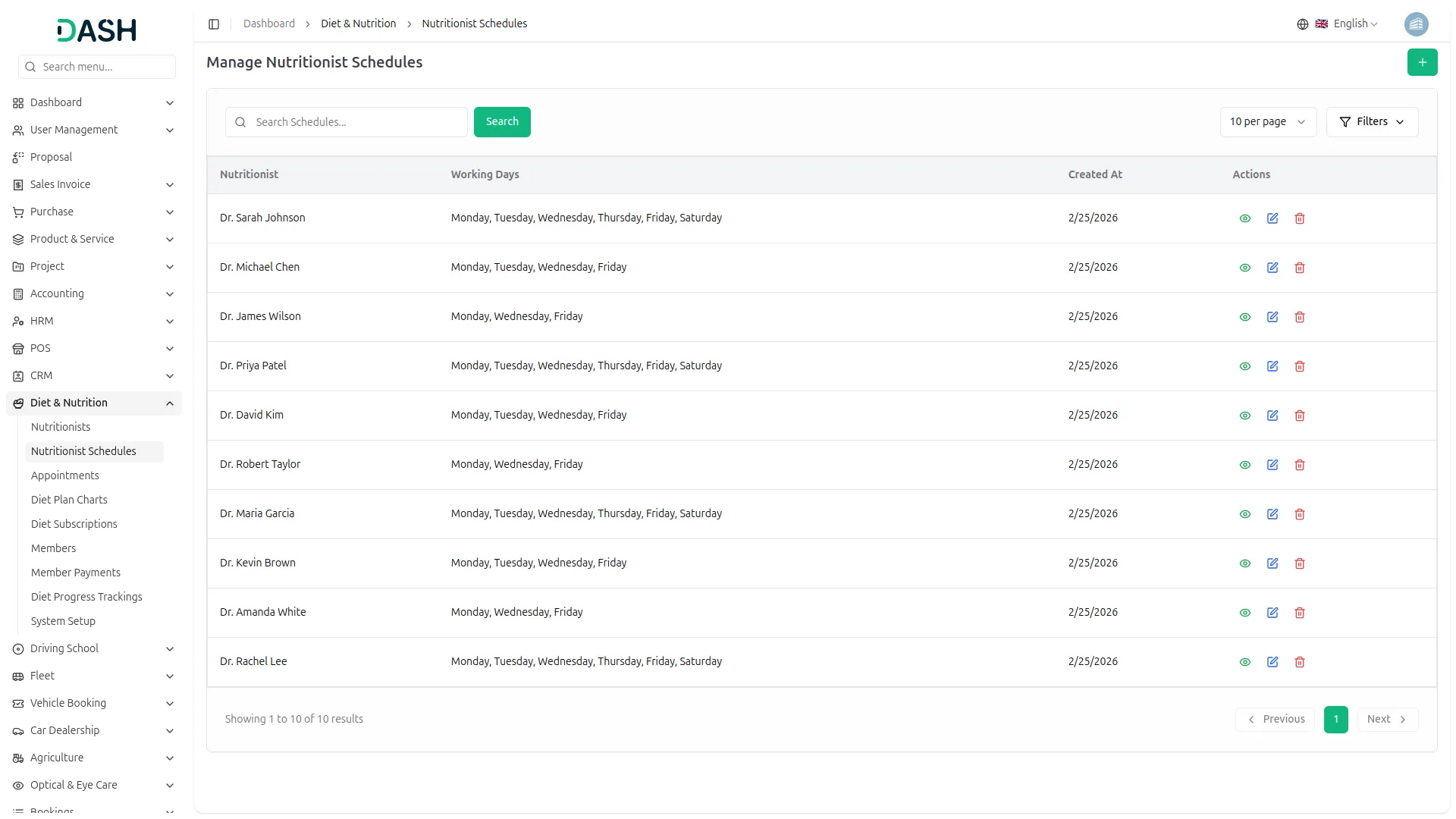Edit Dr. Kevin Brown's schedule

[1272, 563]
